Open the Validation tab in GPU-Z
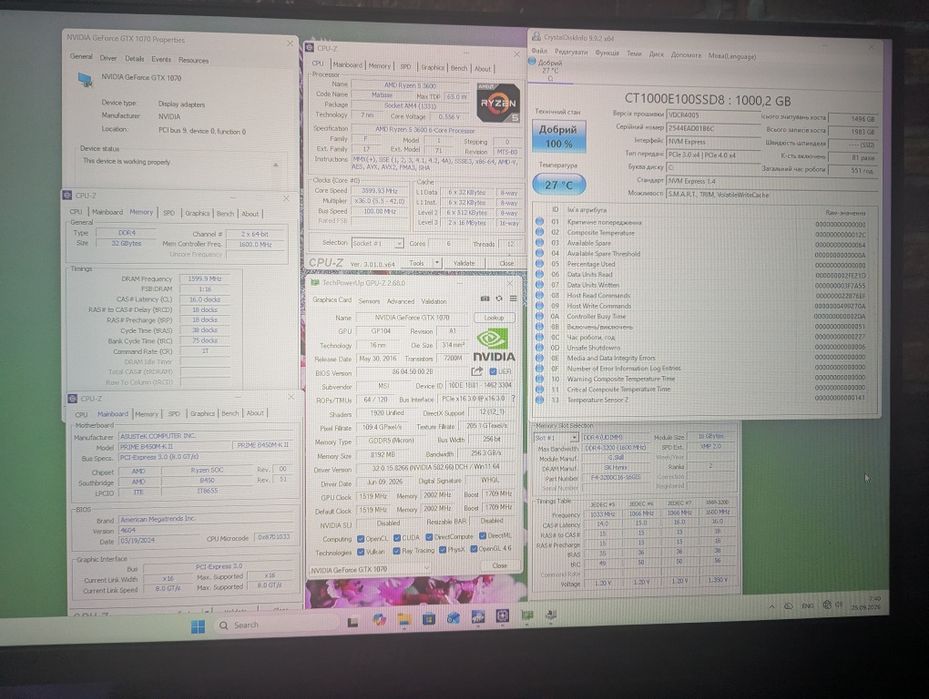This screenshot has height=699, width=929. tap(434, 301)
